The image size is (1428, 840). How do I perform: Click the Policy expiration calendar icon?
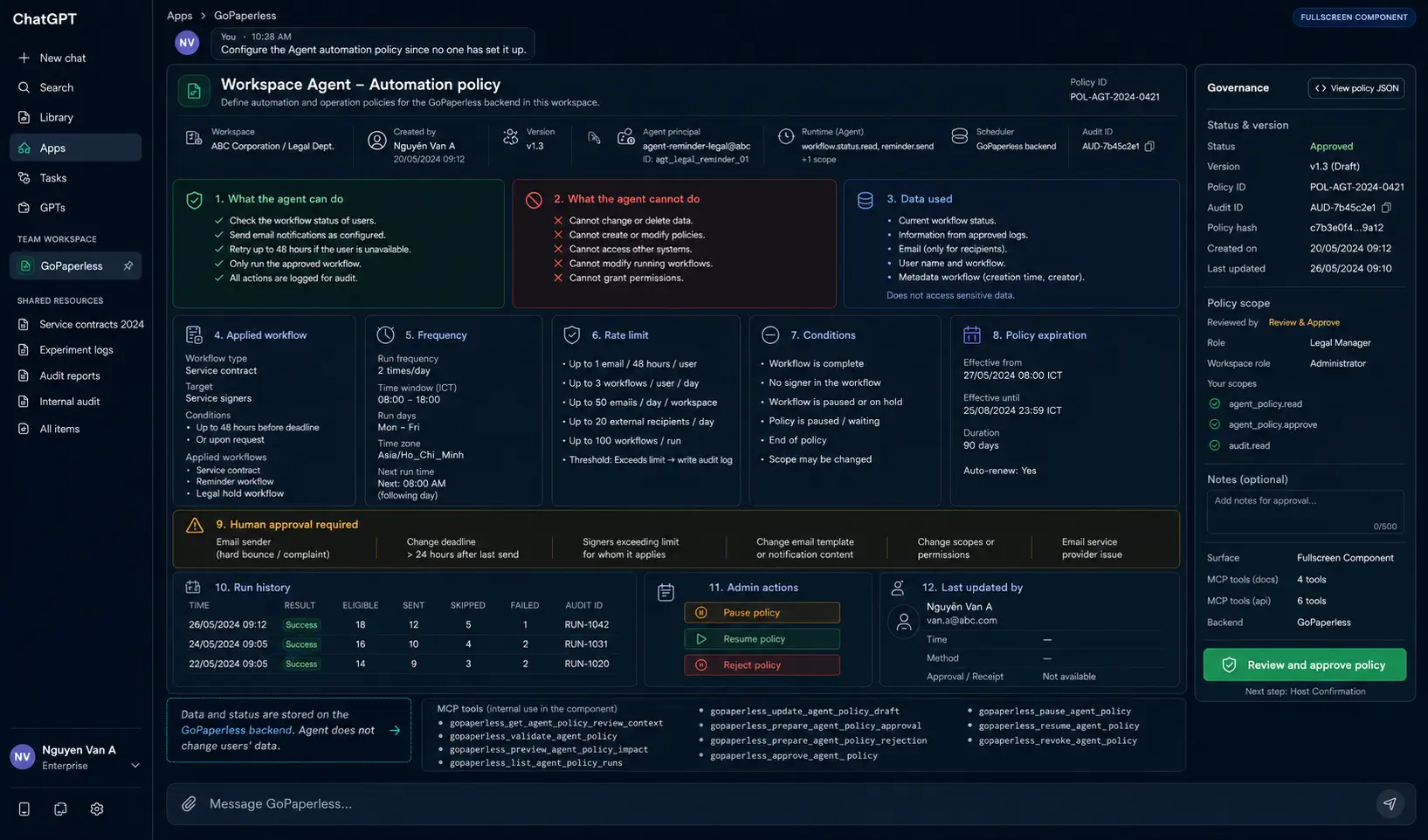coord(972,335)
